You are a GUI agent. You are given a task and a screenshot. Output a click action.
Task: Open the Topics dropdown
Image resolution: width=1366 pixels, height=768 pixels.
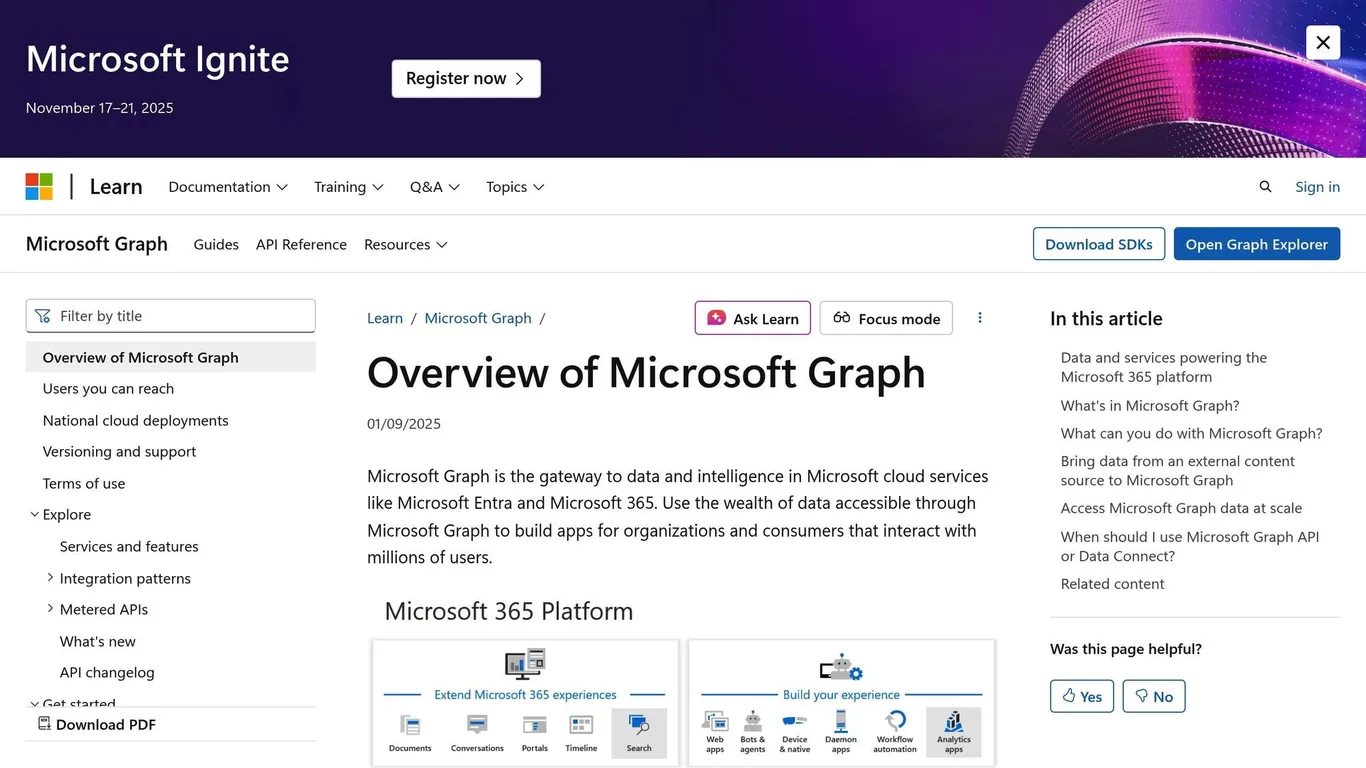(515, 187)
